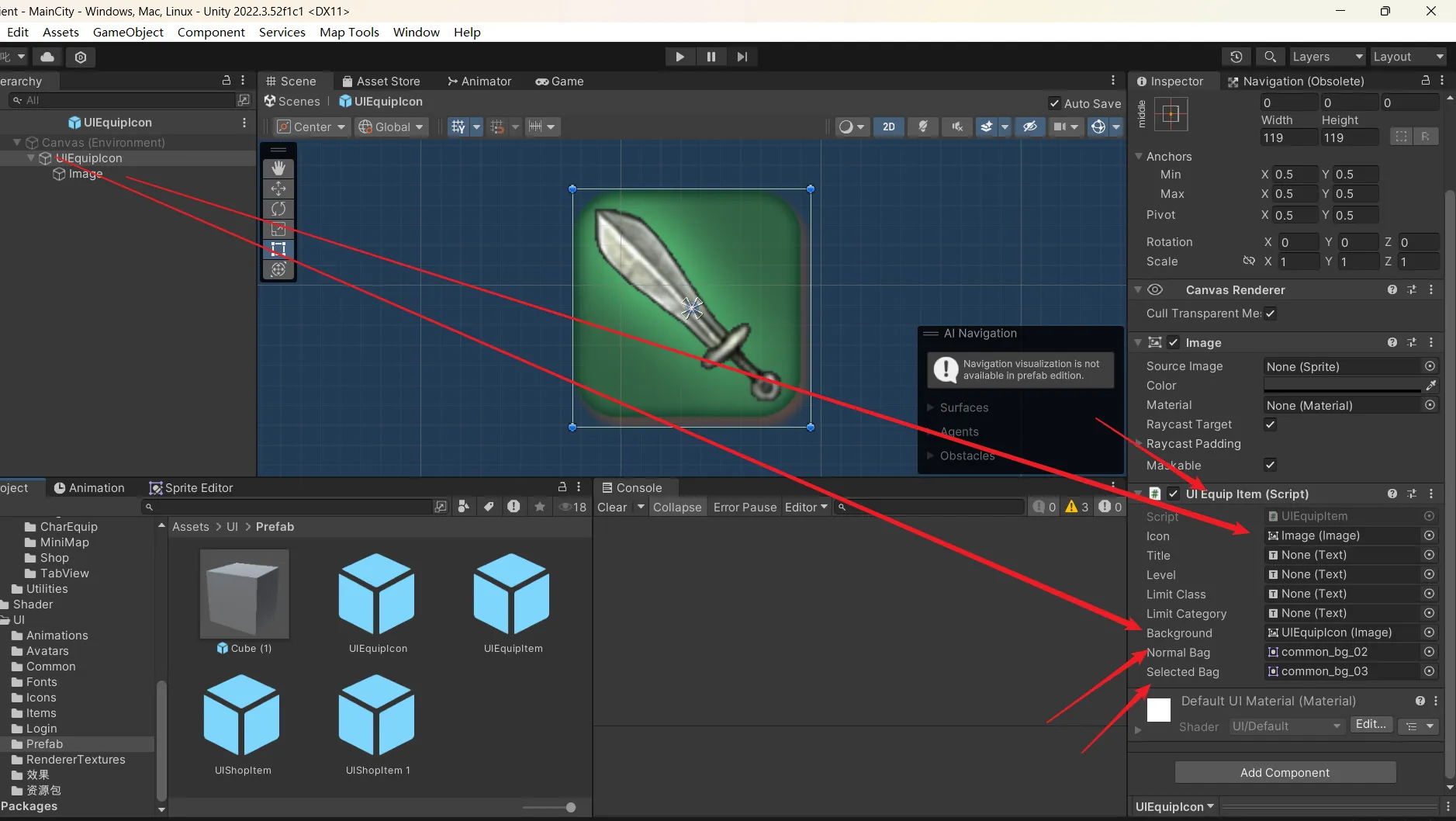Expand the Raycast Padding foldout
The height and width of the screenshot is (821, 1456).
click(x=1139, y=444)
